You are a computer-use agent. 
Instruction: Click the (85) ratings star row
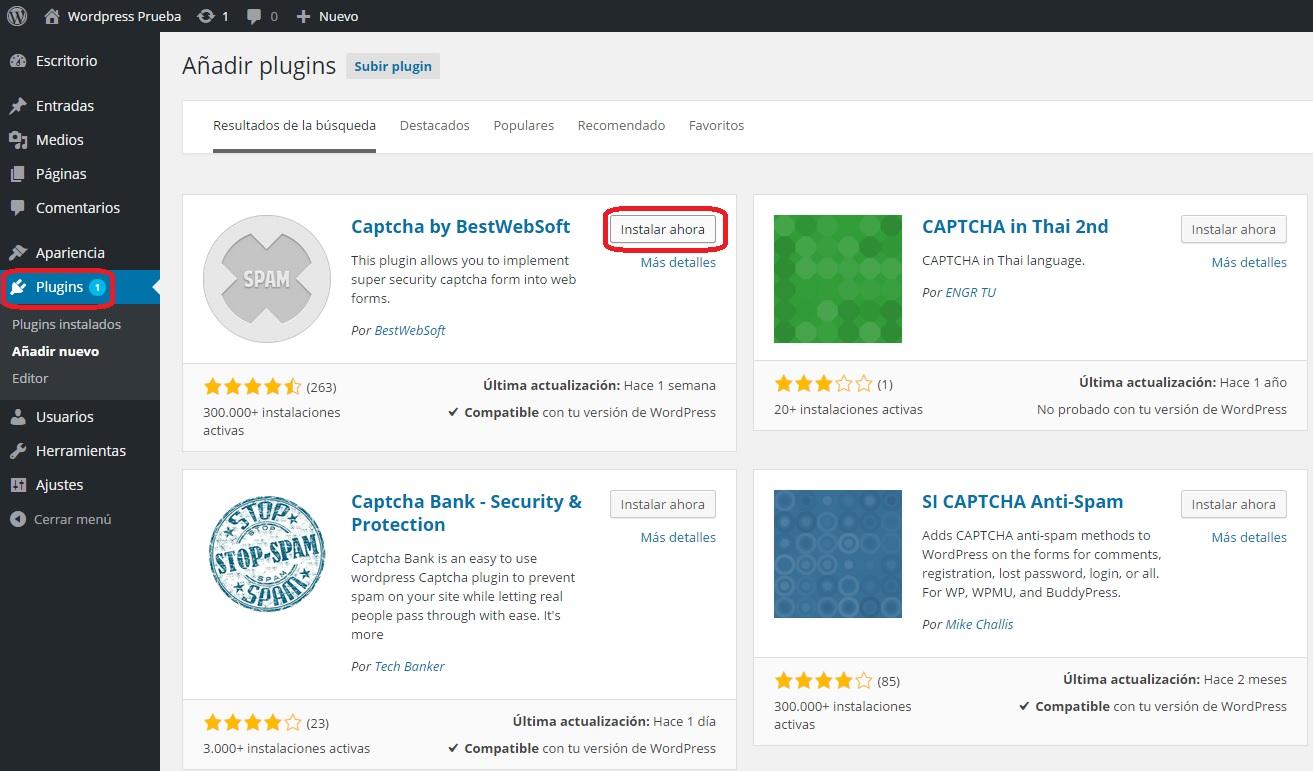(x=823, y=682)
